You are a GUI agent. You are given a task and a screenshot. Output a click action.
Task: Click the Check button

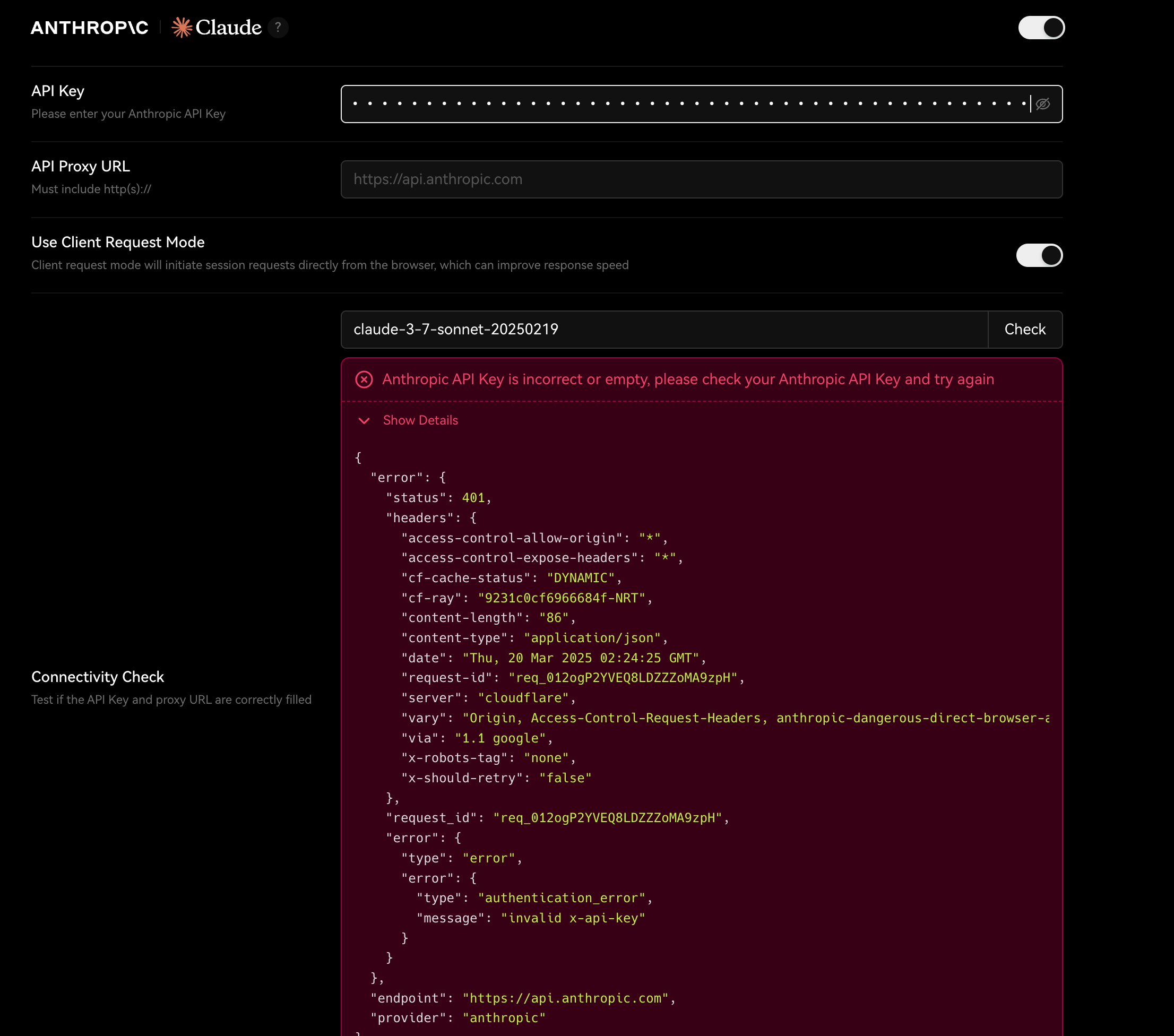point(1025,329)
